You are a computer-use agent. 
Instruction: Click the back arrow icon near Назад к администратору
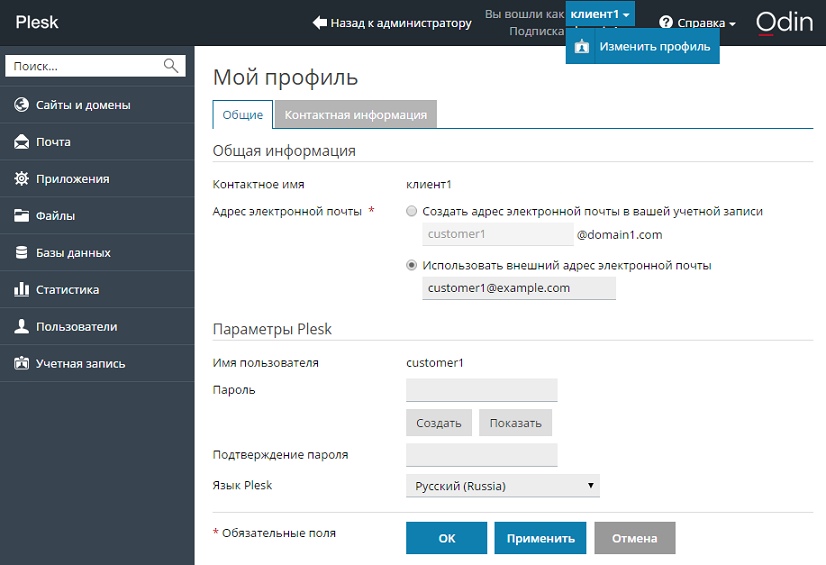320,23
